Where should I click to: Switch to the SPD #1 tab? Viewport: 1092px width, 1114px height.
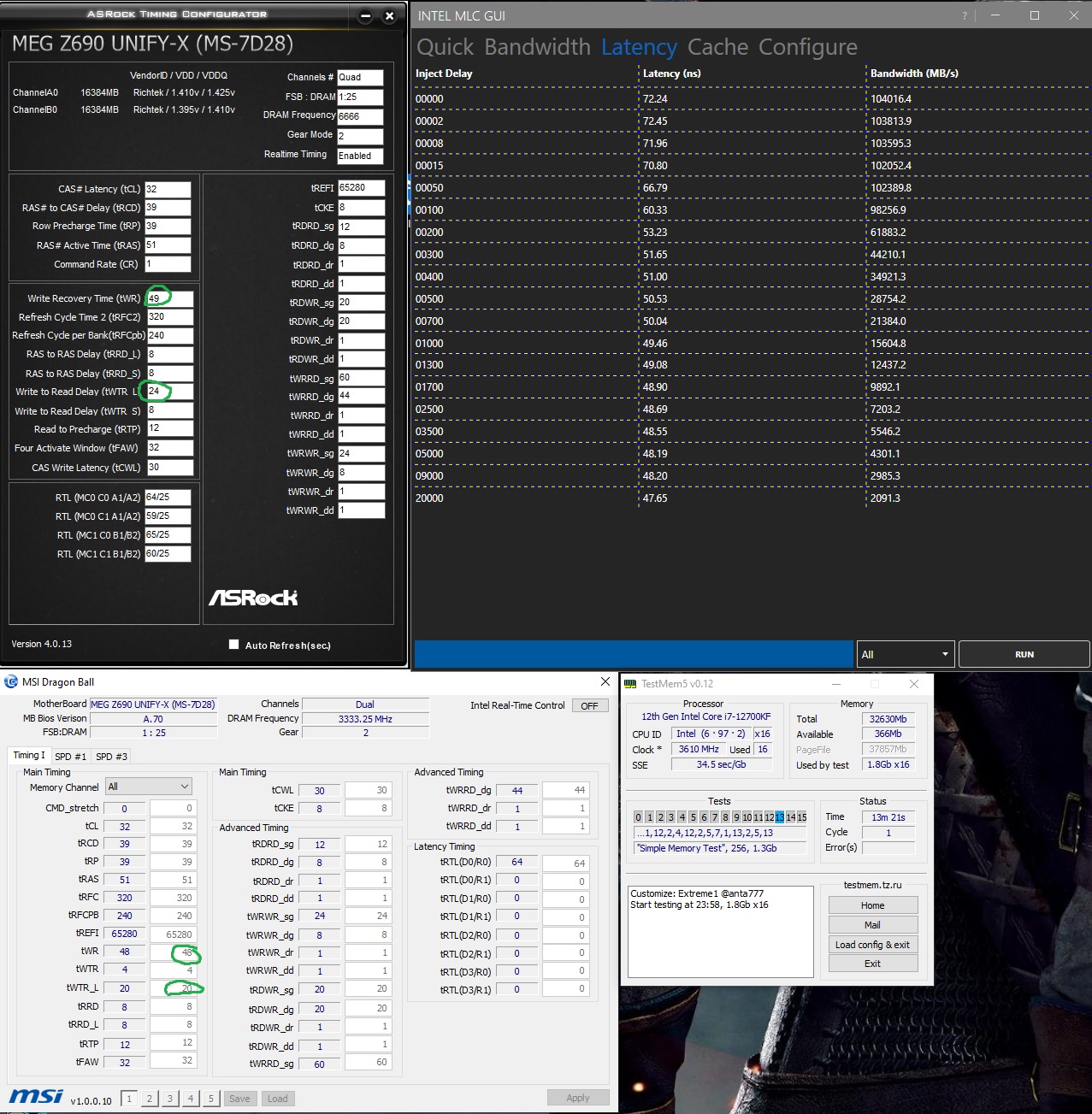click(70, 757)
